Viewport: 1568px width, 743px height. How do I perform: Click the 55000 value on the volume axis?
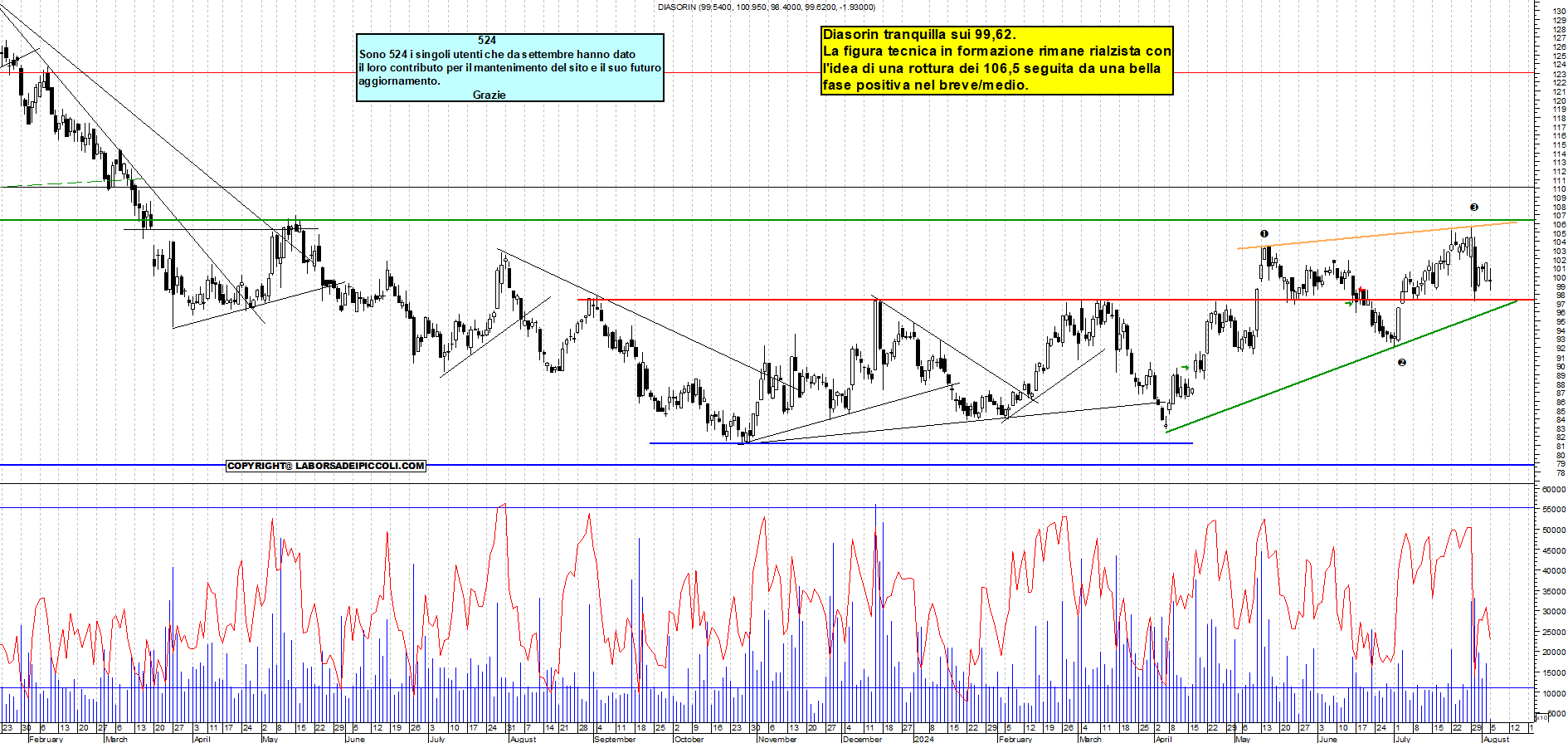(x=1554, y=510)
